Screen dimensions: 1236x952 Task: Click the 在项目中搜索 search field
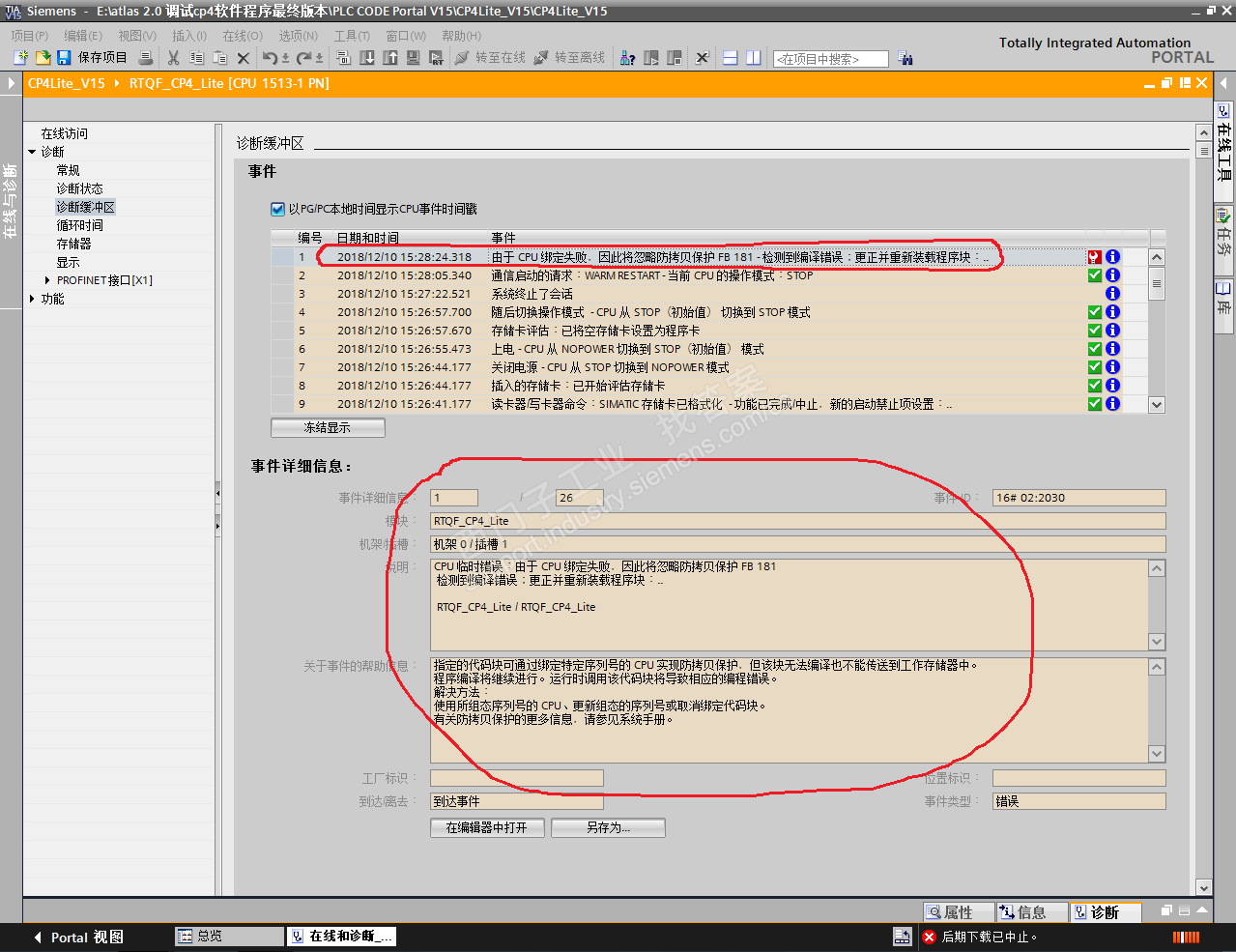point(830,59)
